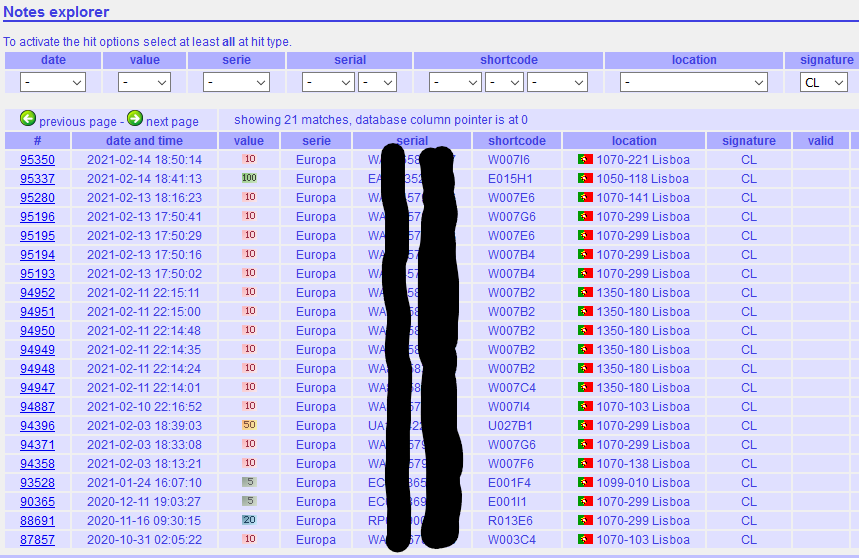Open note number 95193

click(x=37, y=273)
